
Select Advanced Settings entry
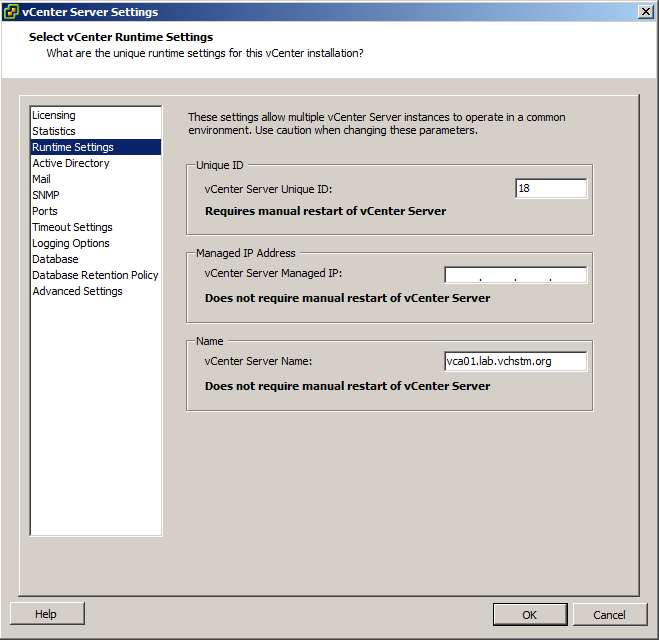(96, 291)
